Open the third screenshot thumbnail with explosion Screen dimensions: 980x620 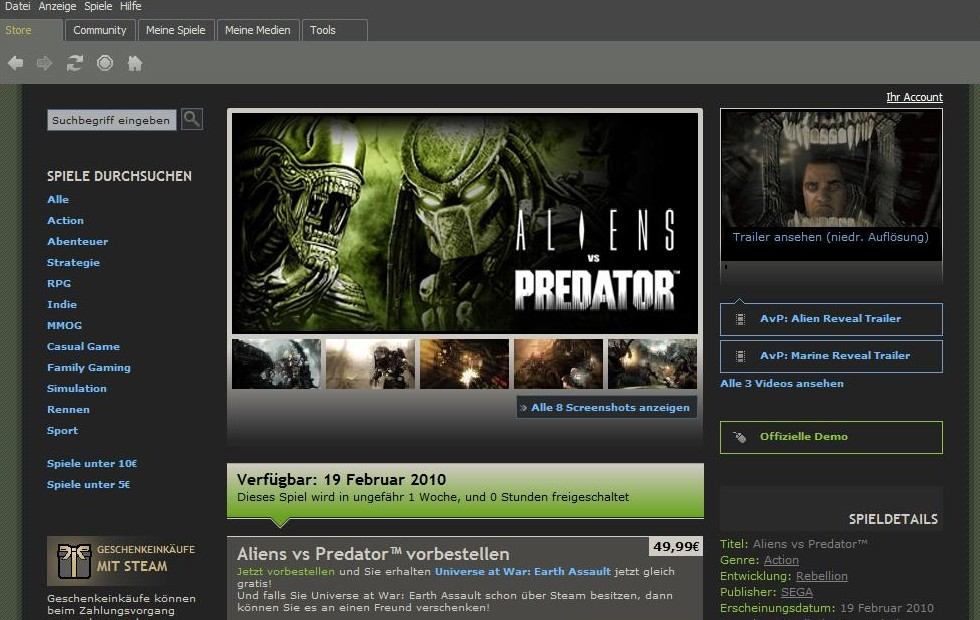click(464, 364)
